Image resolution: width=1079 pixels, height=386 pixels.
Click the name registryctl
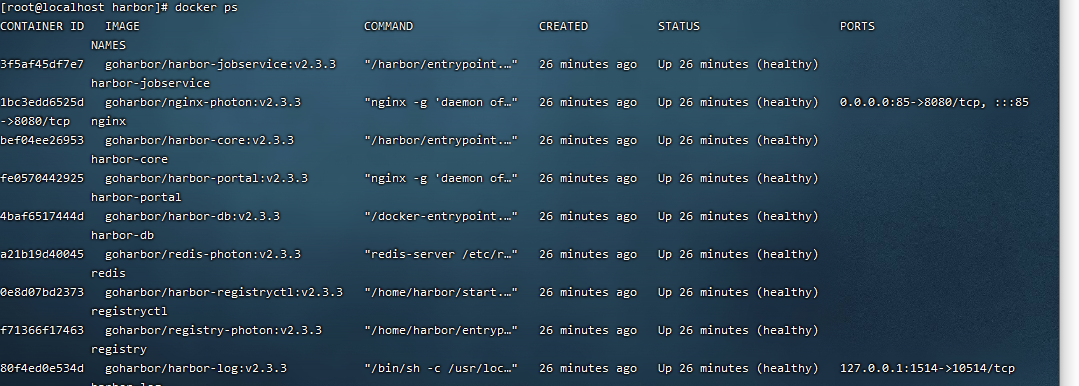pyautogui.click(x=129, y=311)
